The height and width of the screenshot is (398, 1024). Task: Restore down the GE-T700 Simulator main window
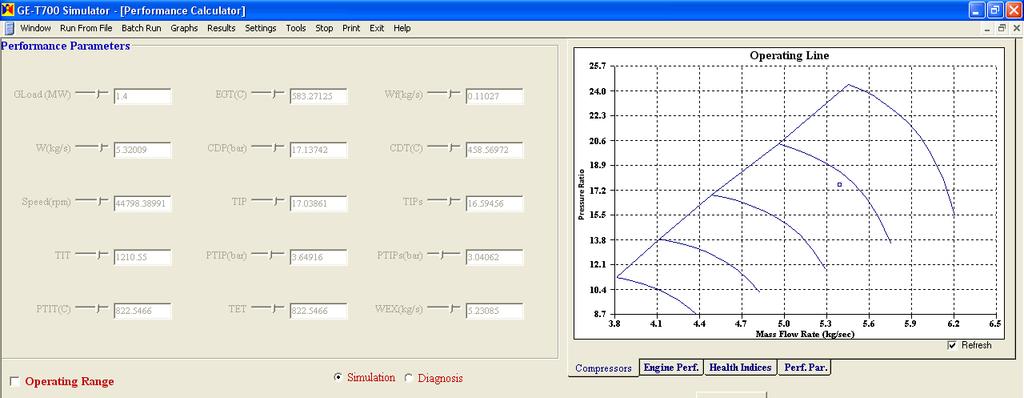coord(995,10)
